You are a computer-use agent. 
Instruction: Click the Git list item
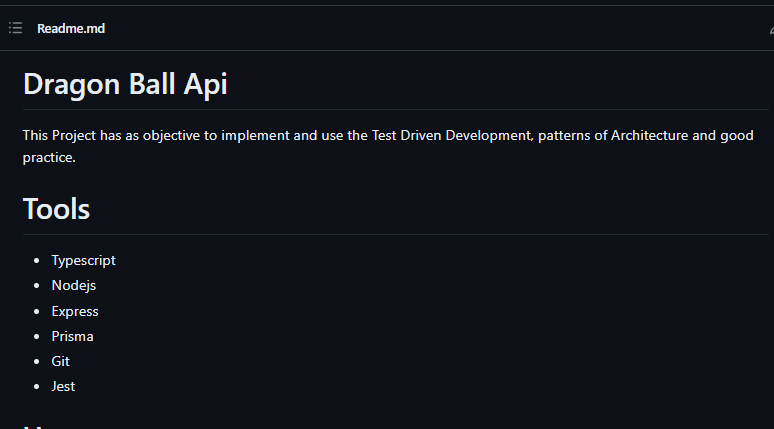tap(60, 361)
